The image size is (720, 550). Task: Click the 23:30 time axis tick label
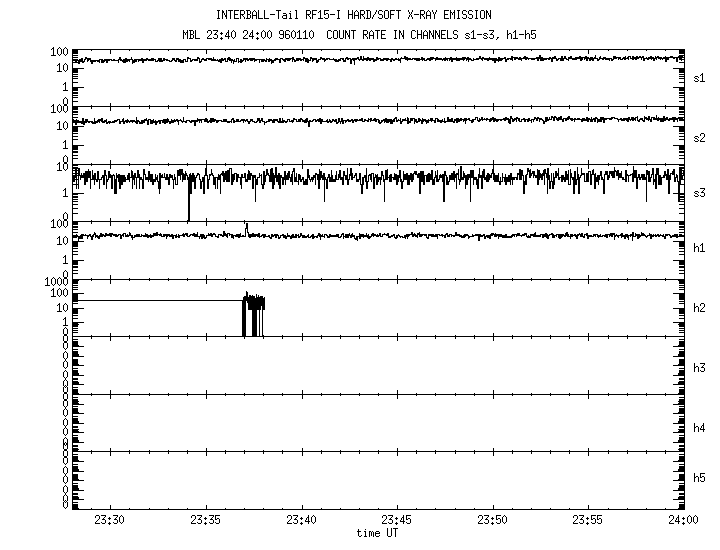(x=110, y=520)
